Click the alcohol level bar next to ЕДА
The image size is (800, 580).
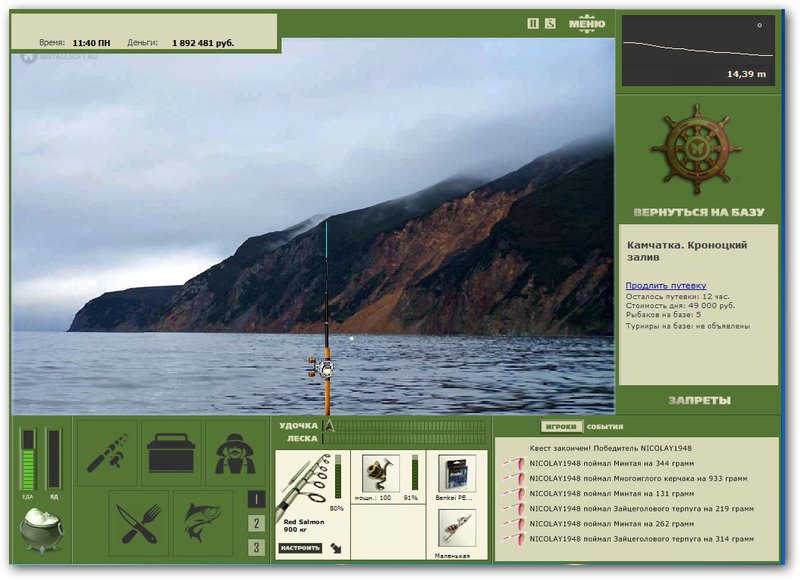coord(54,459)
